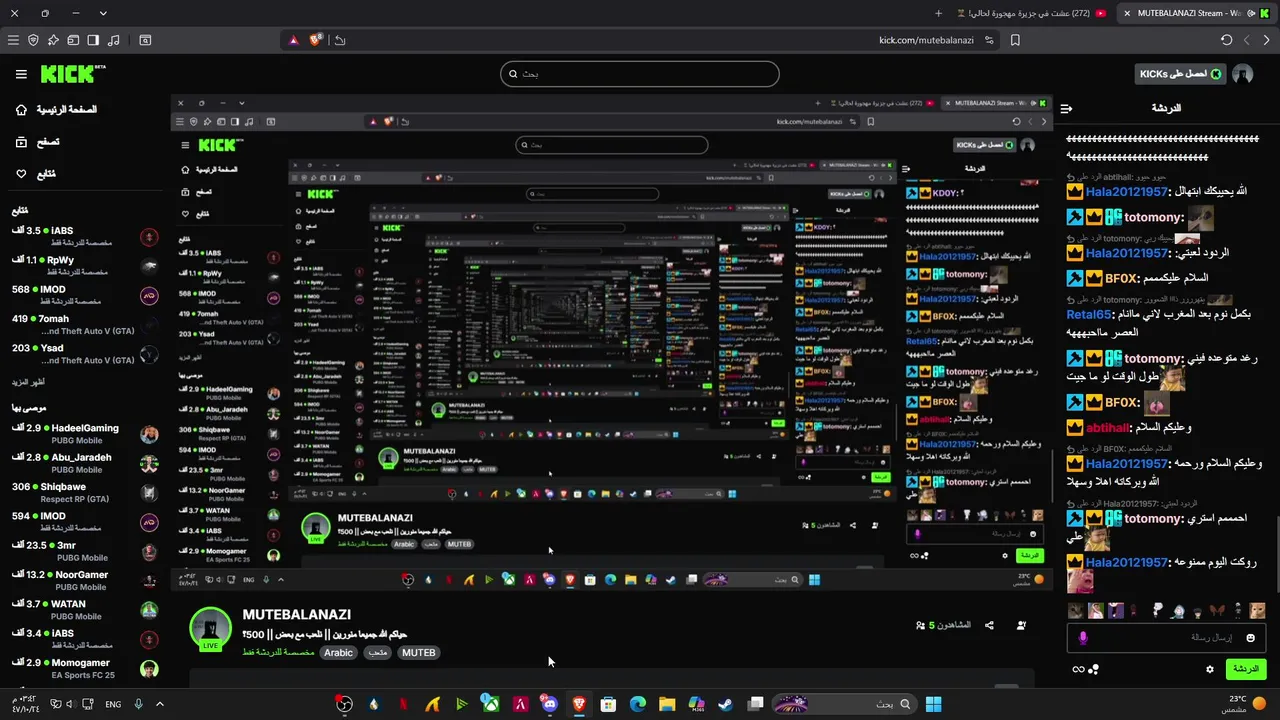This screenshot has height=720, width=1280.
Task: Click the Brave Shields lion icon
Action: (x=316, y=40)
